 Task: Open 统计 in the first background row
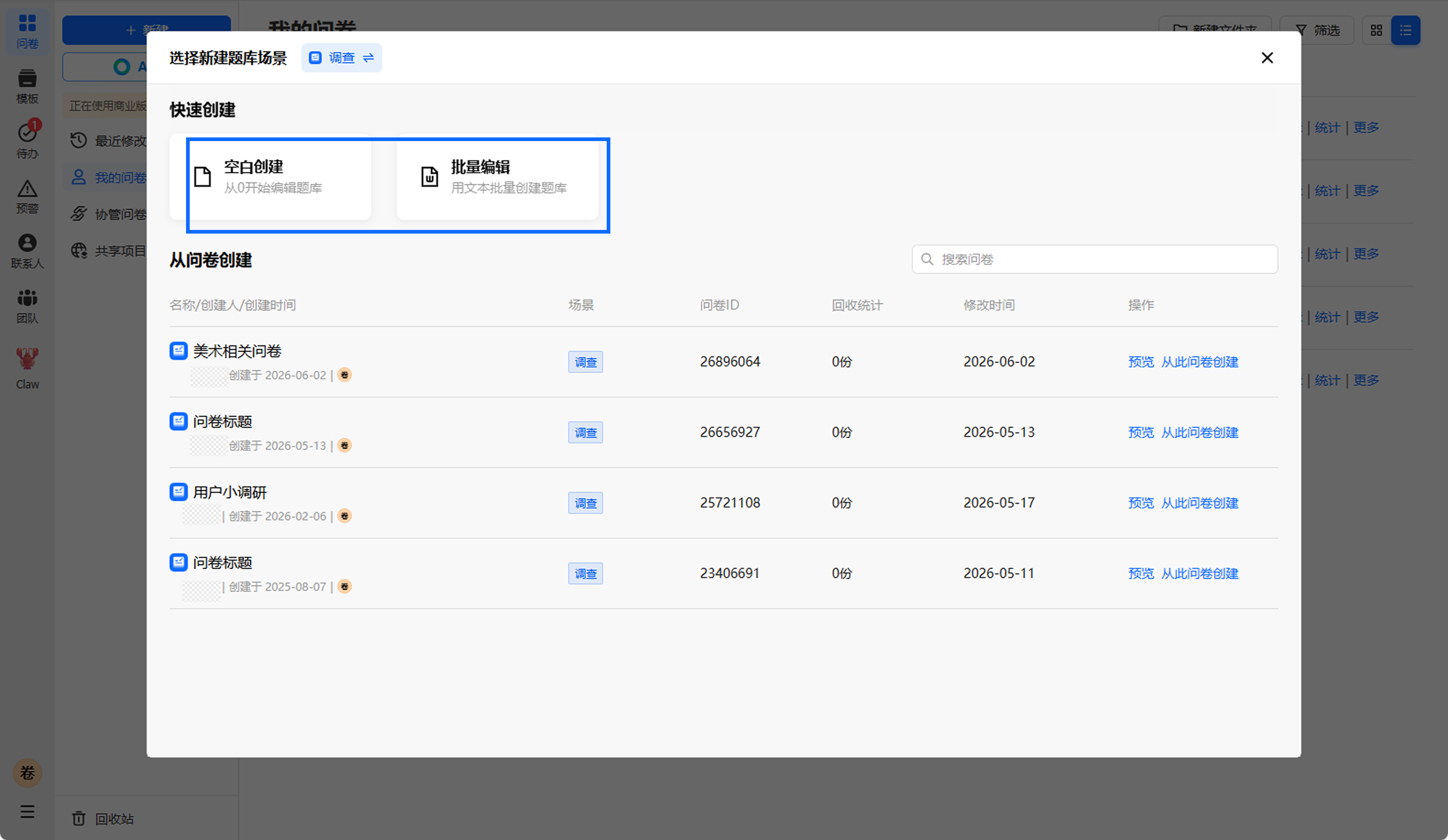coord(1327,127)
